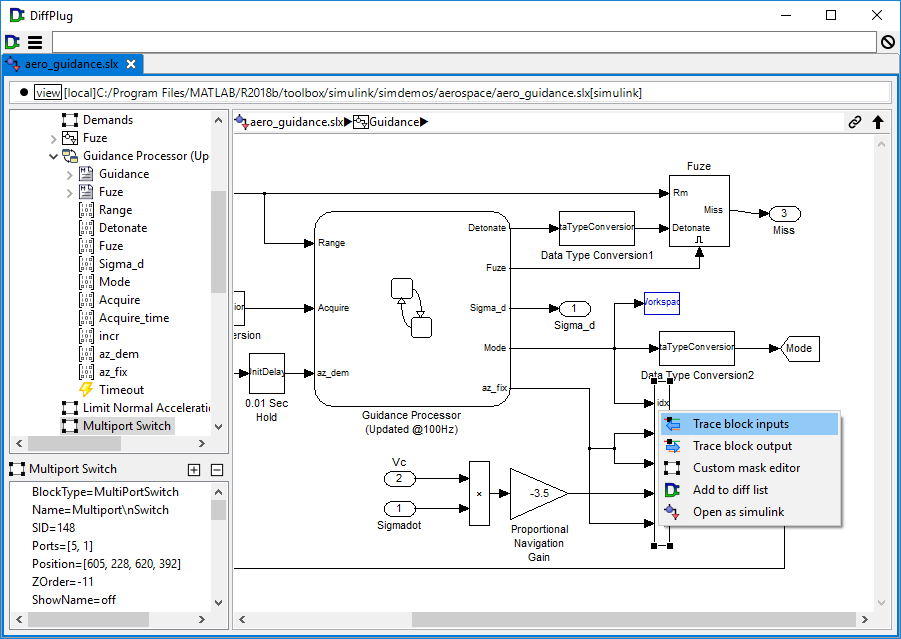This screenshot has height=639, width=901.
Task: Click the Timeout lightning bolt icon
Action: (x=86, y=390)
